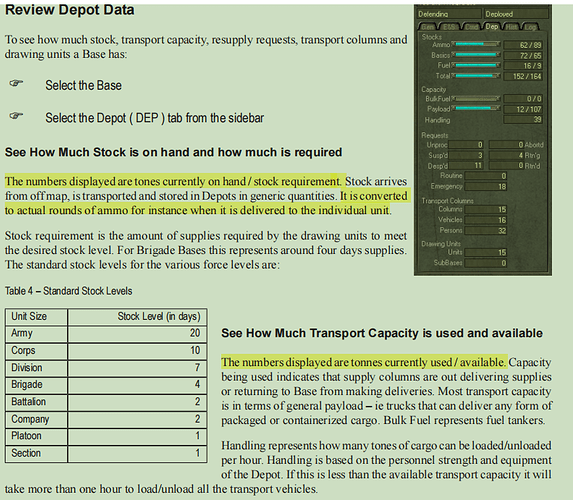Click the Deployed status field

(516, 14)
